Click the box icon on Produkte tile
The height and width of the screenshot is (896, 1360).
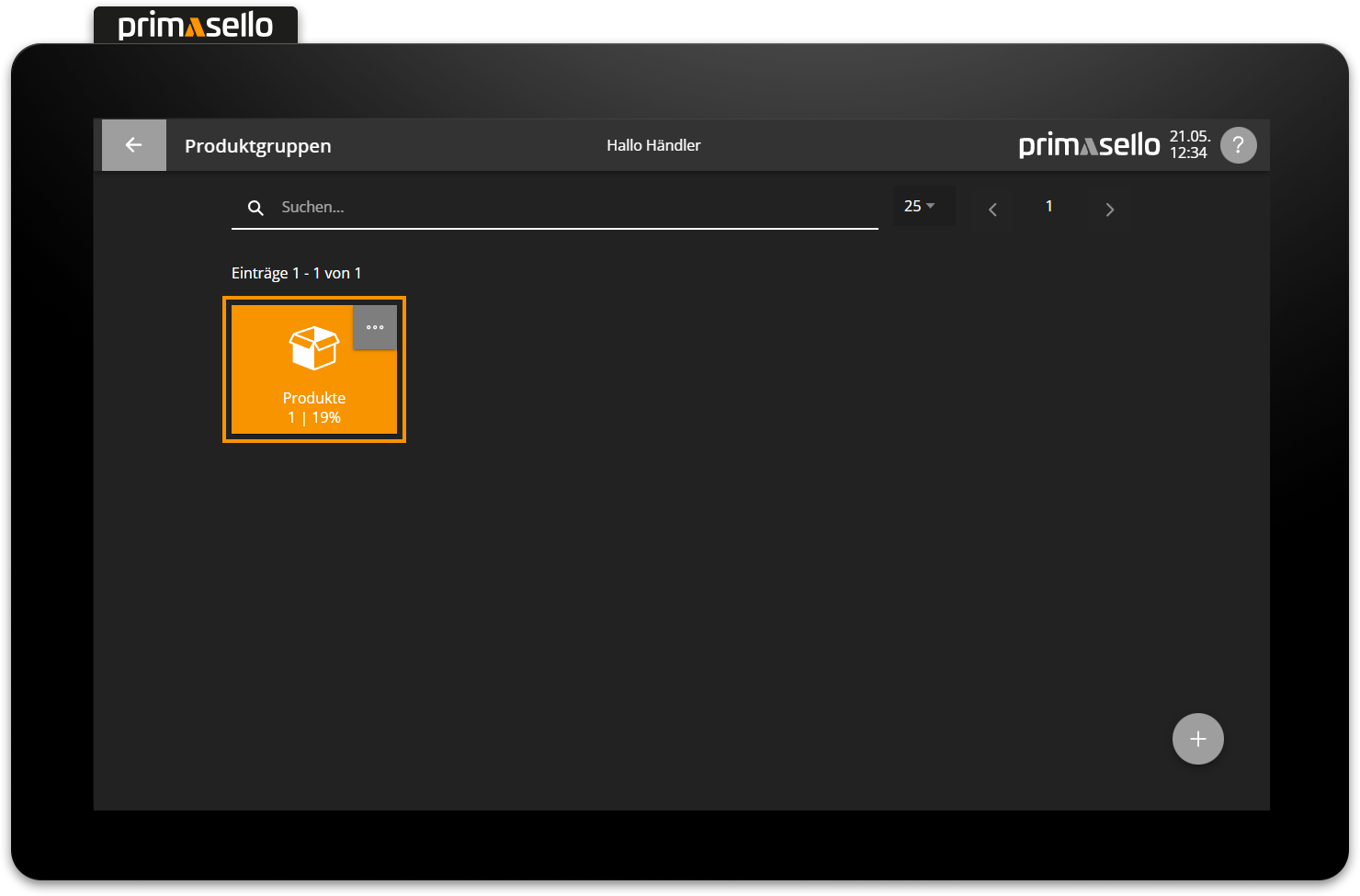[314, 348]
